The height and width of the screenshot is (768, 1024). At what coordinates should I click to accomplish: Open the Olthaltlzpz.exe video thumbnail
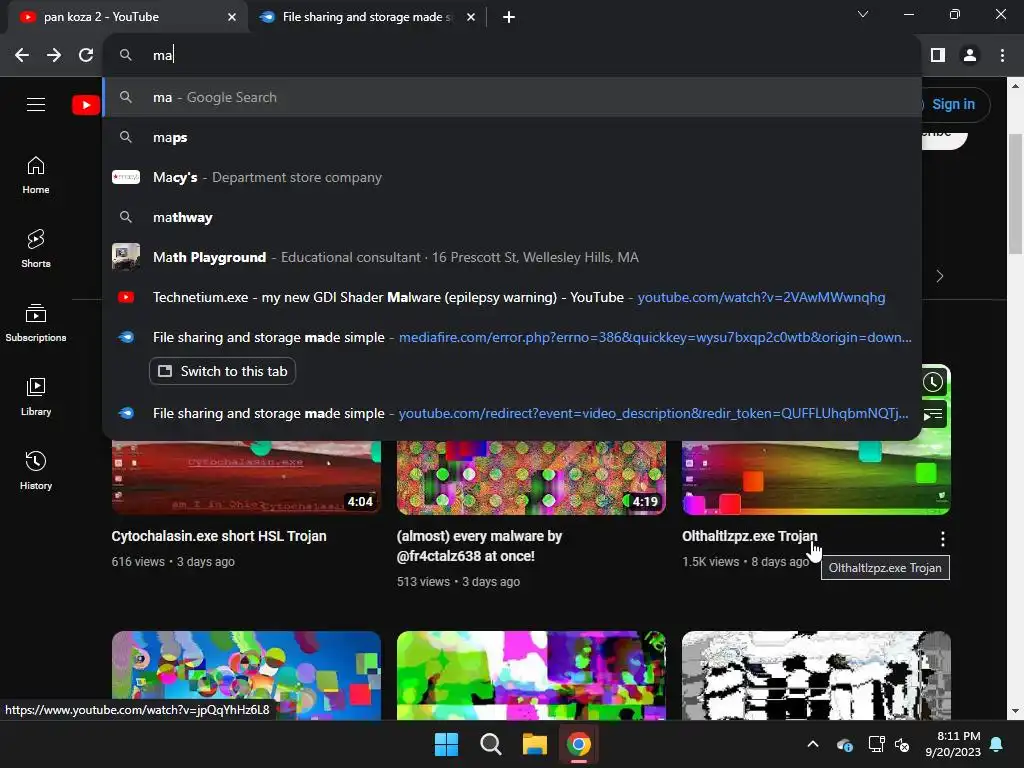click(816, 477)
